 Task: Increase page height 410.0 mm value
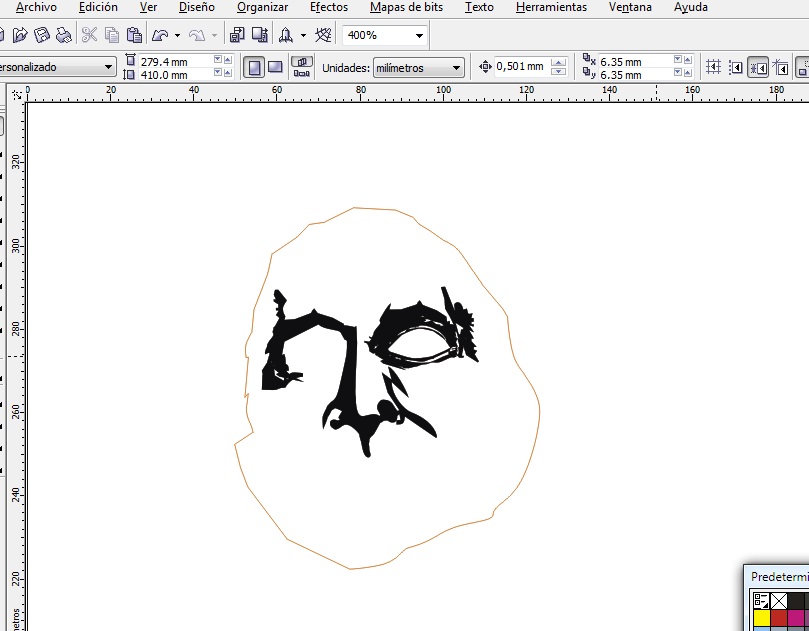point(228,73)
